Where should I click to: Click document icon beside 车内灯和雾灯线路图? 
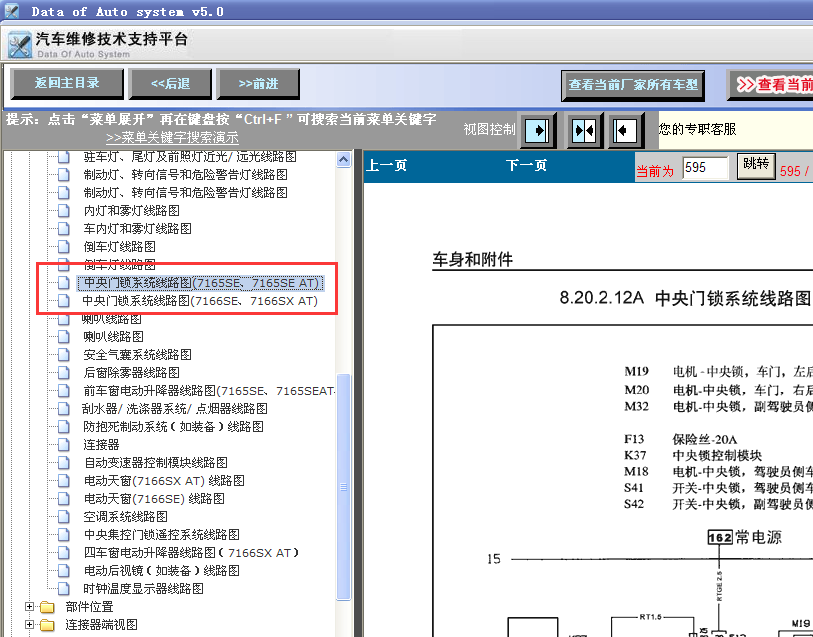pyautogui.click(x=64, y=229)
